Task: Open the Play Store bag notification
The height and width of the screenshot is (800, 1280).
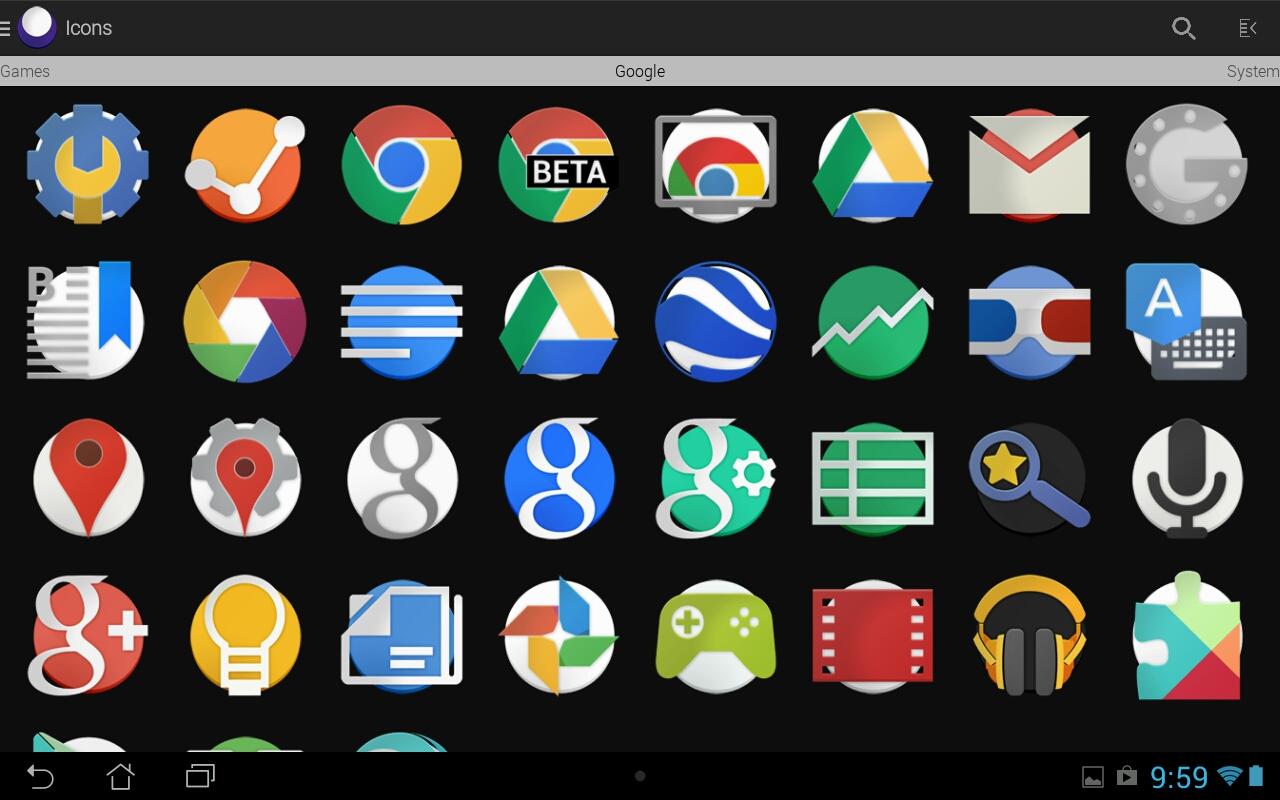Action: click(1127, 776)
